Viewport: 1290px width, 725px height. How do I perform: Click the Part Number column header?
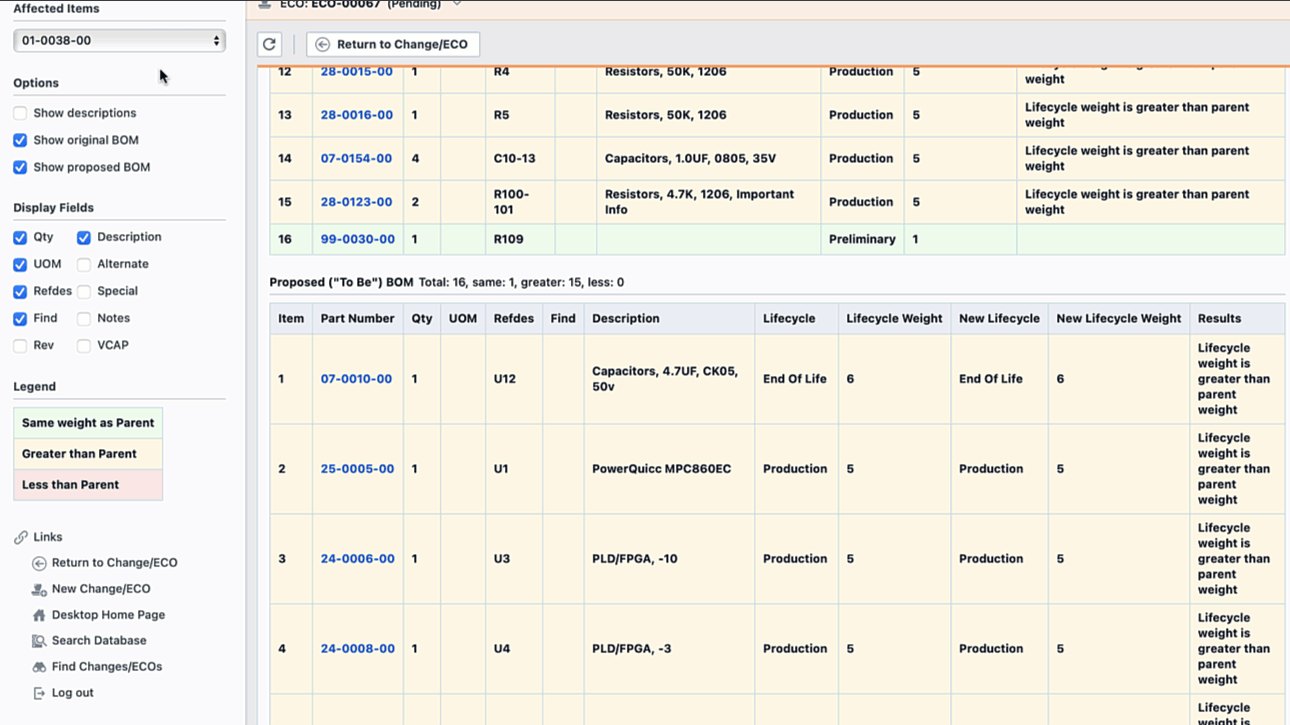click(357, 318)
